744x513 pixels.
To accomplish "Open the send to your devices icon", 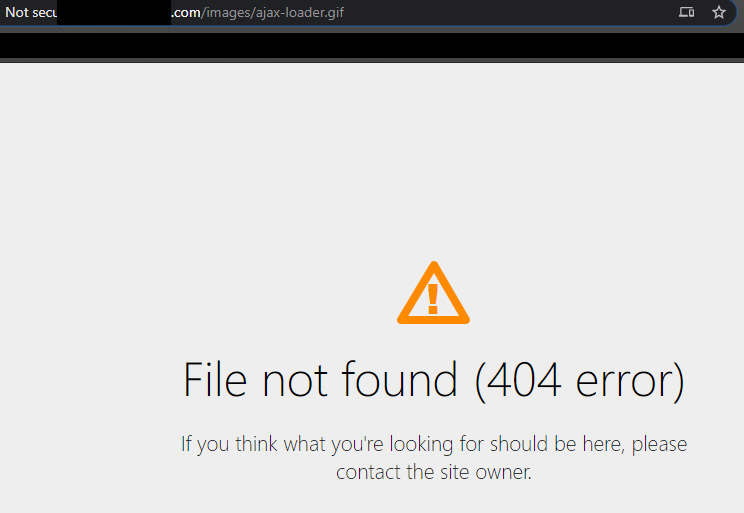I will (686, 12).
